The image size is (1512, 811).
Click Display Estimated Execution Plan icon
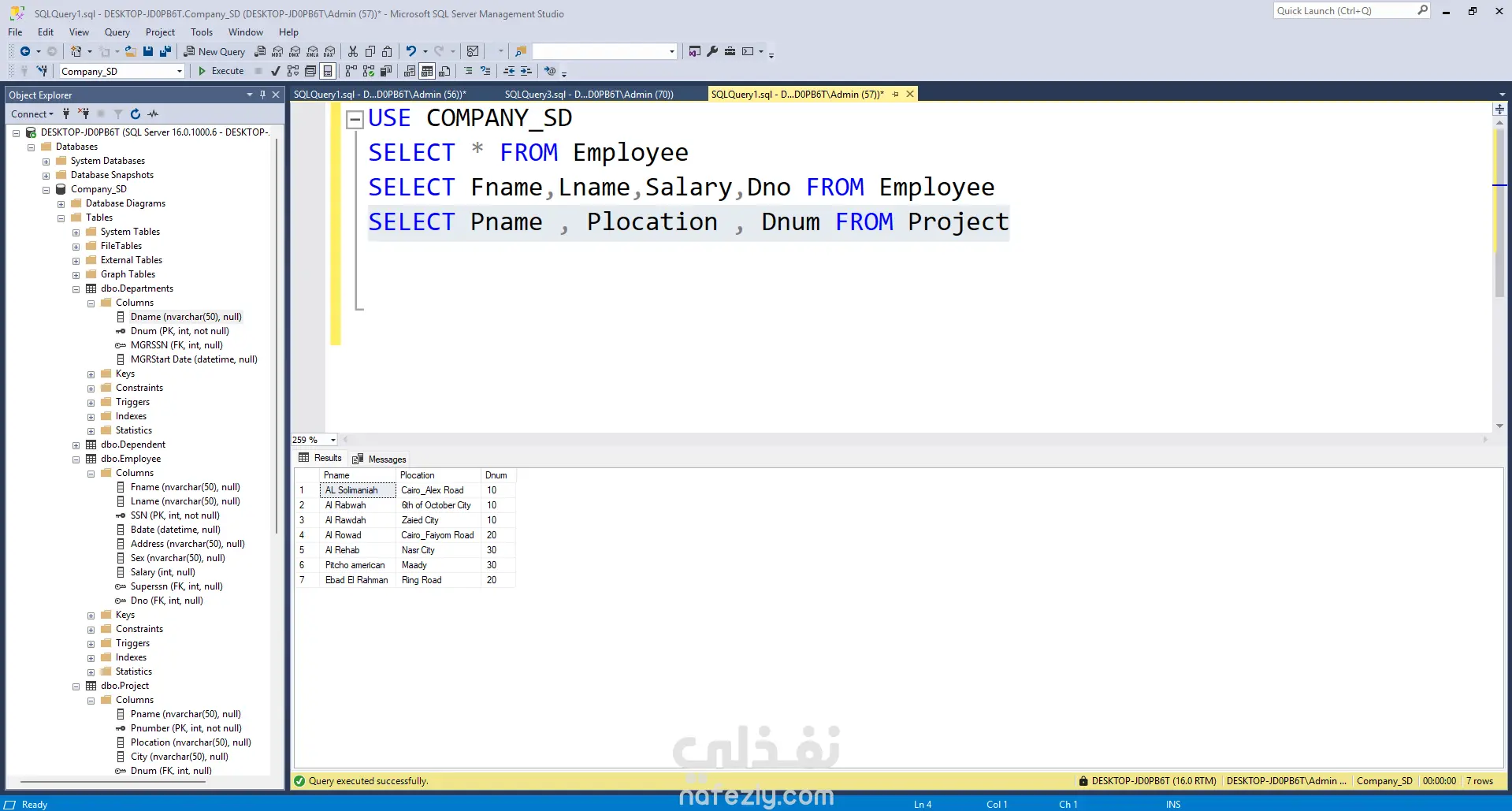coord(293,71)
